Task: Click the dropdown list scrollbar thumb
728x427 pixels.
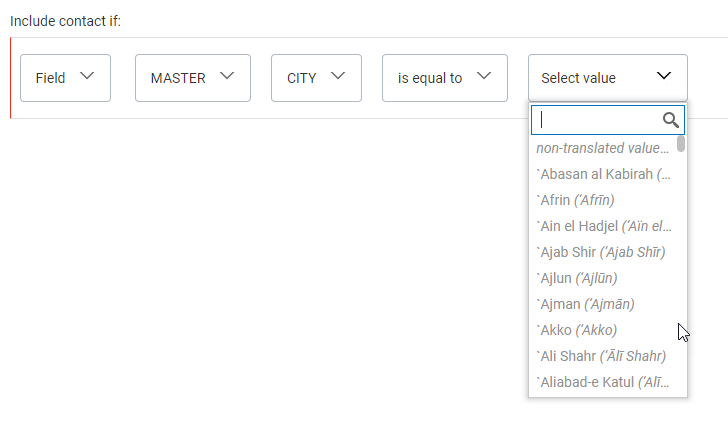Action: point(681,144)
